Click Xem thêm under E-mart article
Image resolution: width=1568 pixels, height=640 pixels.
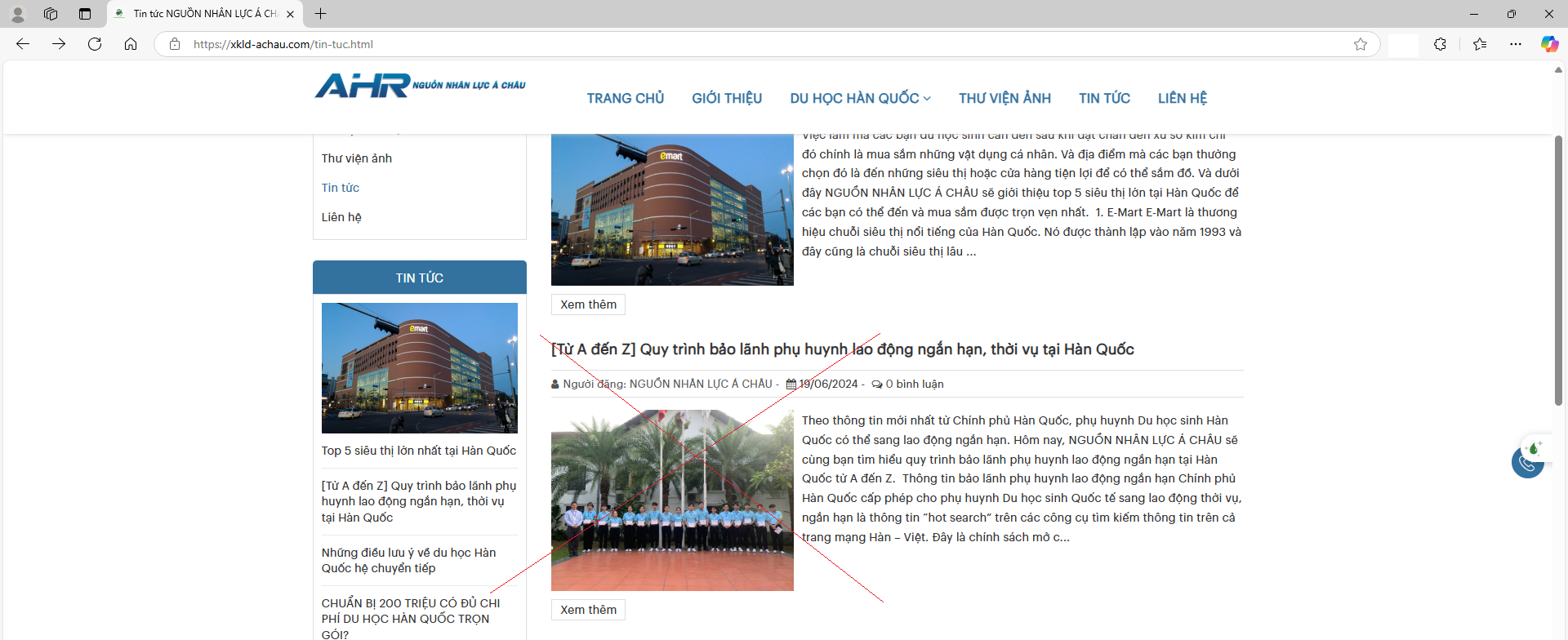(x=588, y=304)
